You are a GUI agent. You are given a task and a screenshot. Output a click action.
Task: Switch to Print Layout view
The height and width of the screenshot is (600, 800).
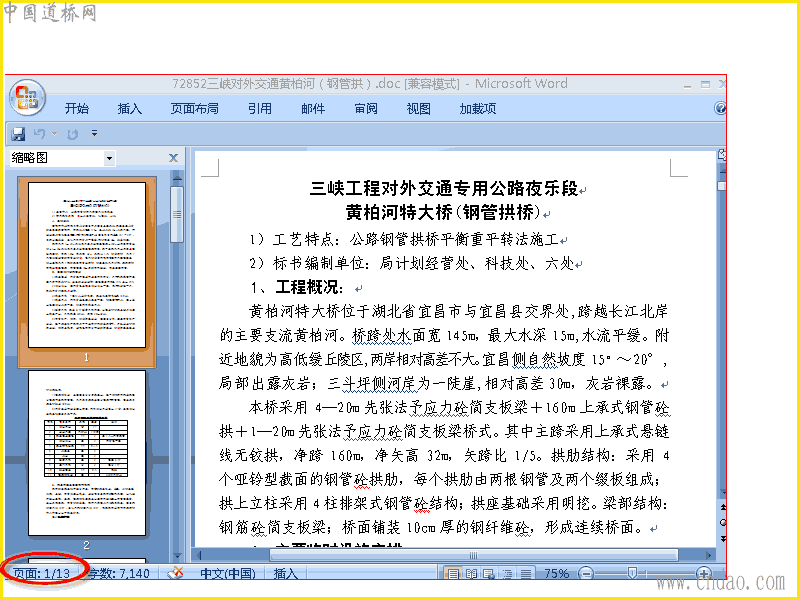point(453,573)
